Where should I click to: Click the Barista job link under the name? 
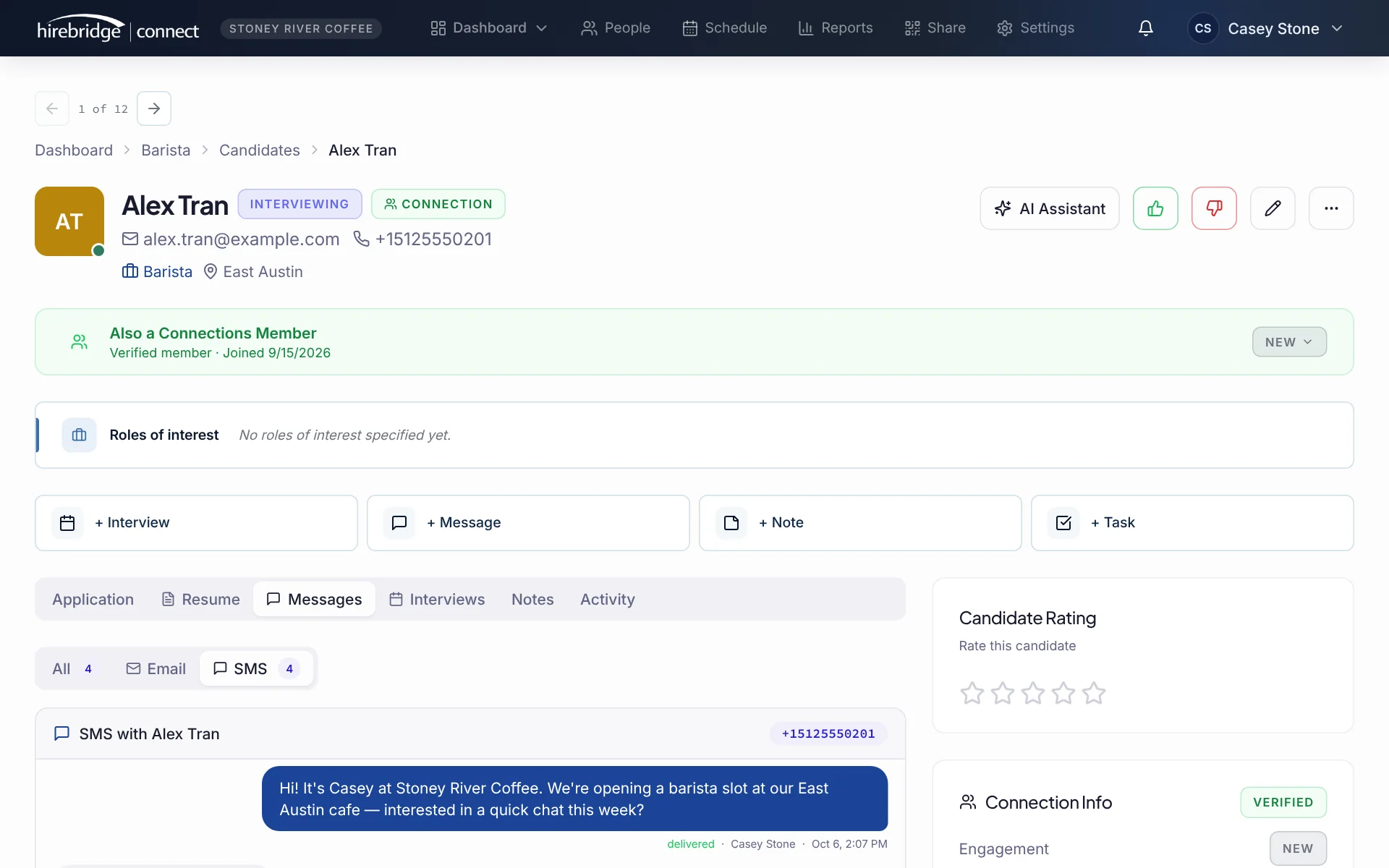168,271
